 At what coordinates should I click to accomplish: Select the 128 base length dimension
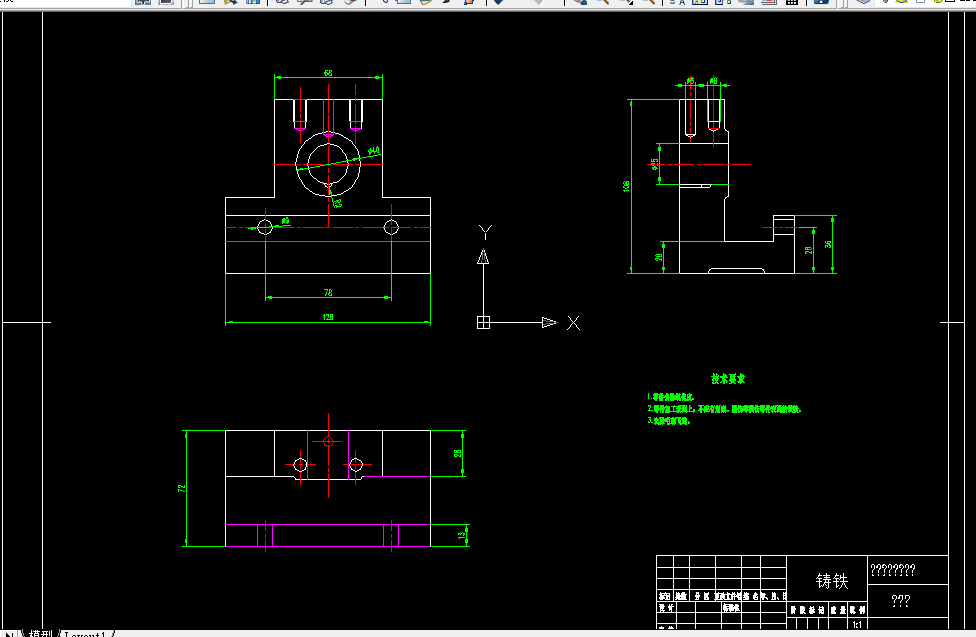click(x=328, y=317)
